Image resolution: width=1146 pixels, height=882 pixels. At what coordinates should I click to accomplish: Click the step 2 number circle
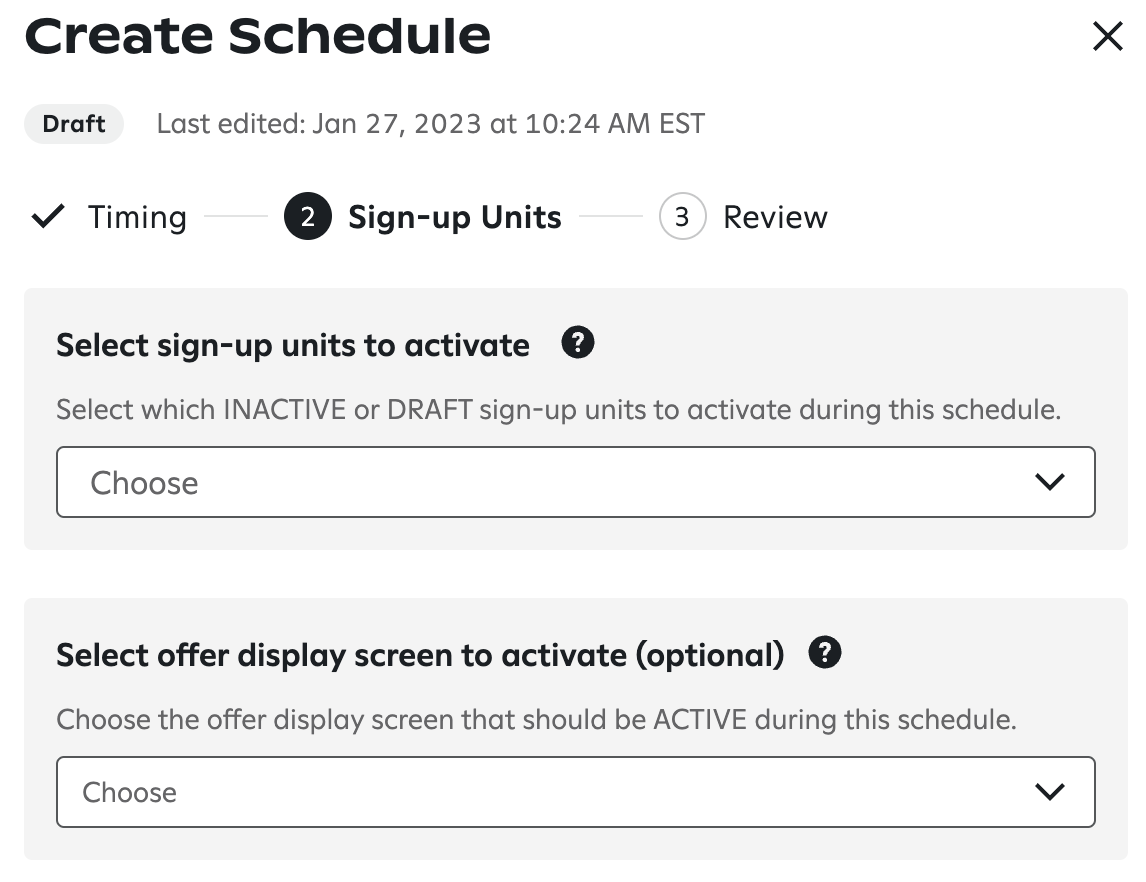(307, 217)
